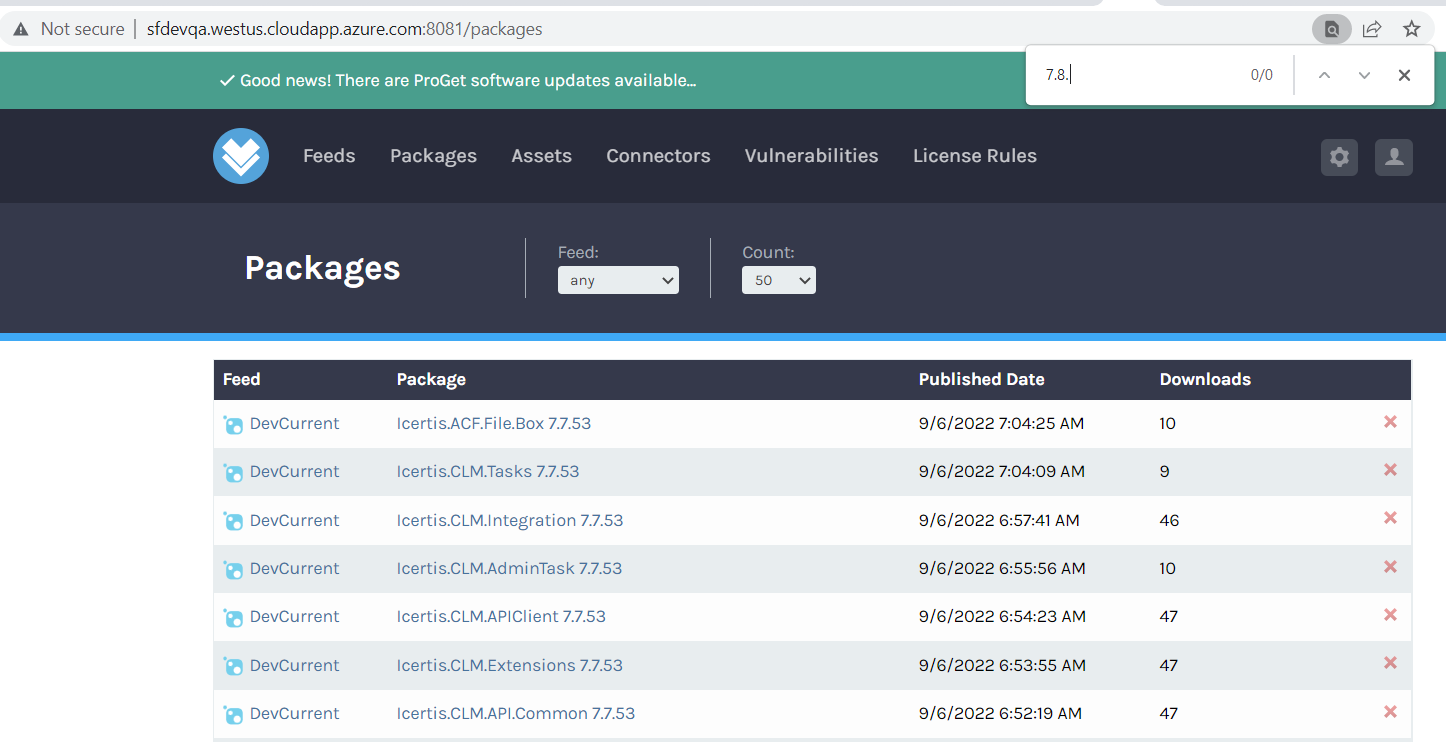
Task: Open the License Rules menu
Action: click(975, 156)
